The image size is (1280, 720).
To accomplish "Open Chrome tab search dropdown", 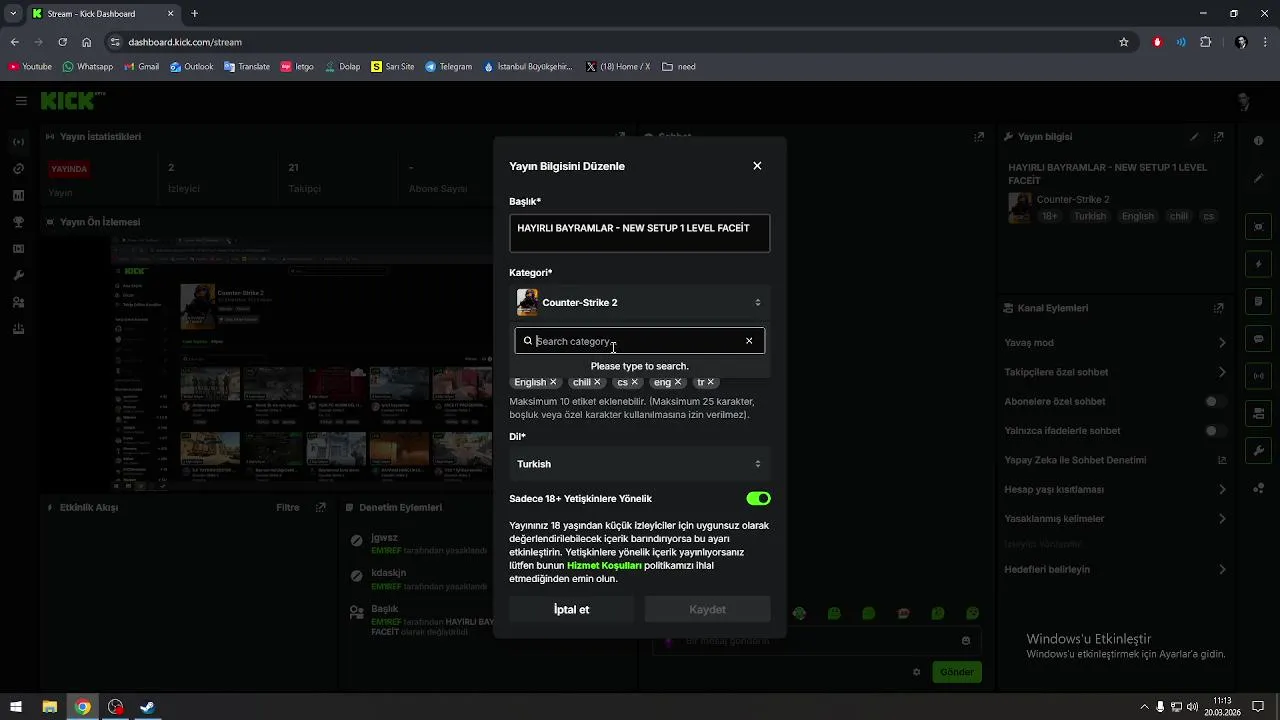I will point(13,14).
